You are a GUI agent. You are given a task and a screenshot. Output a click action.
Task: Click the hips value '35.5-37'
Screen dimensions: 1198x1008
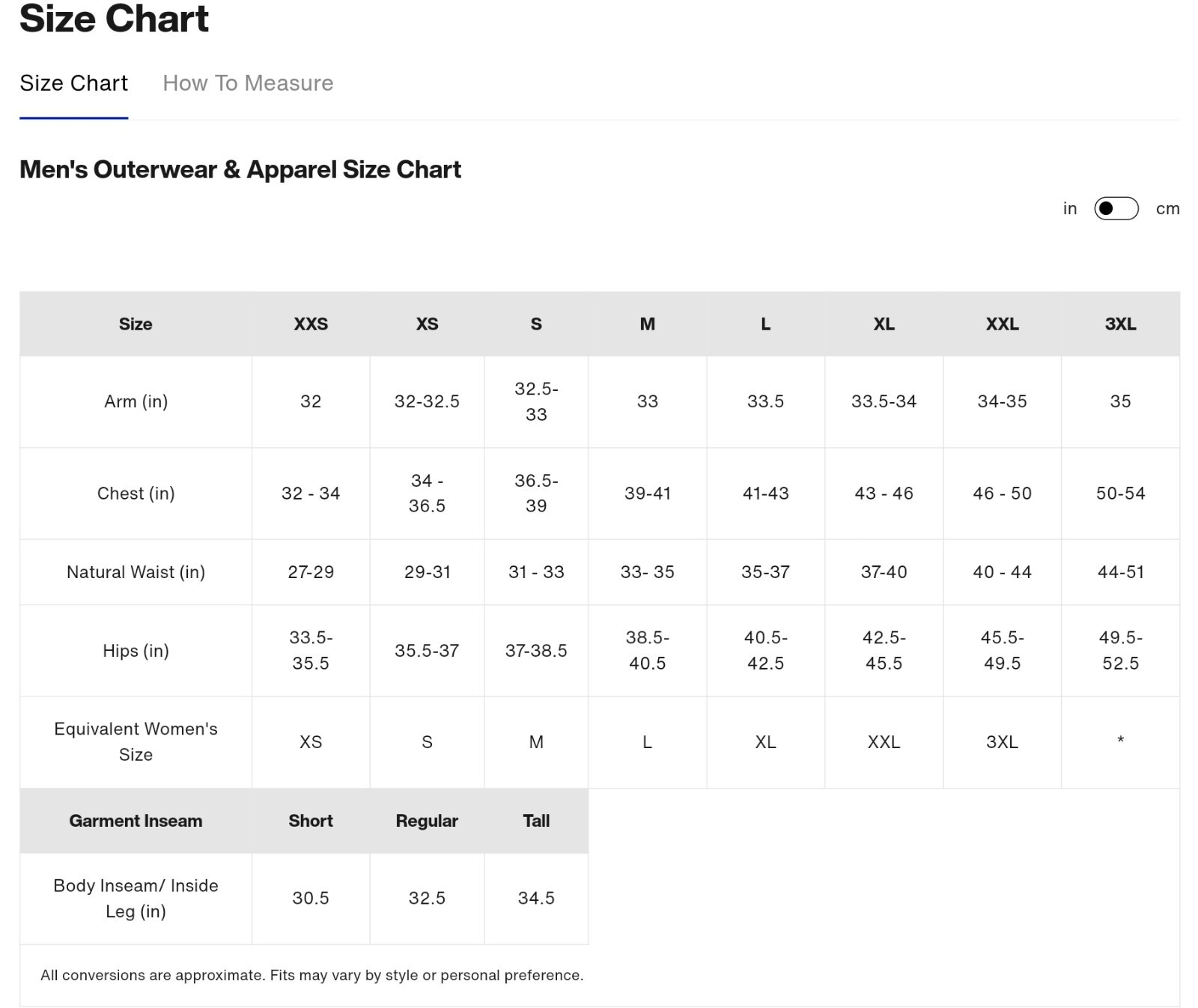point(427,651)
